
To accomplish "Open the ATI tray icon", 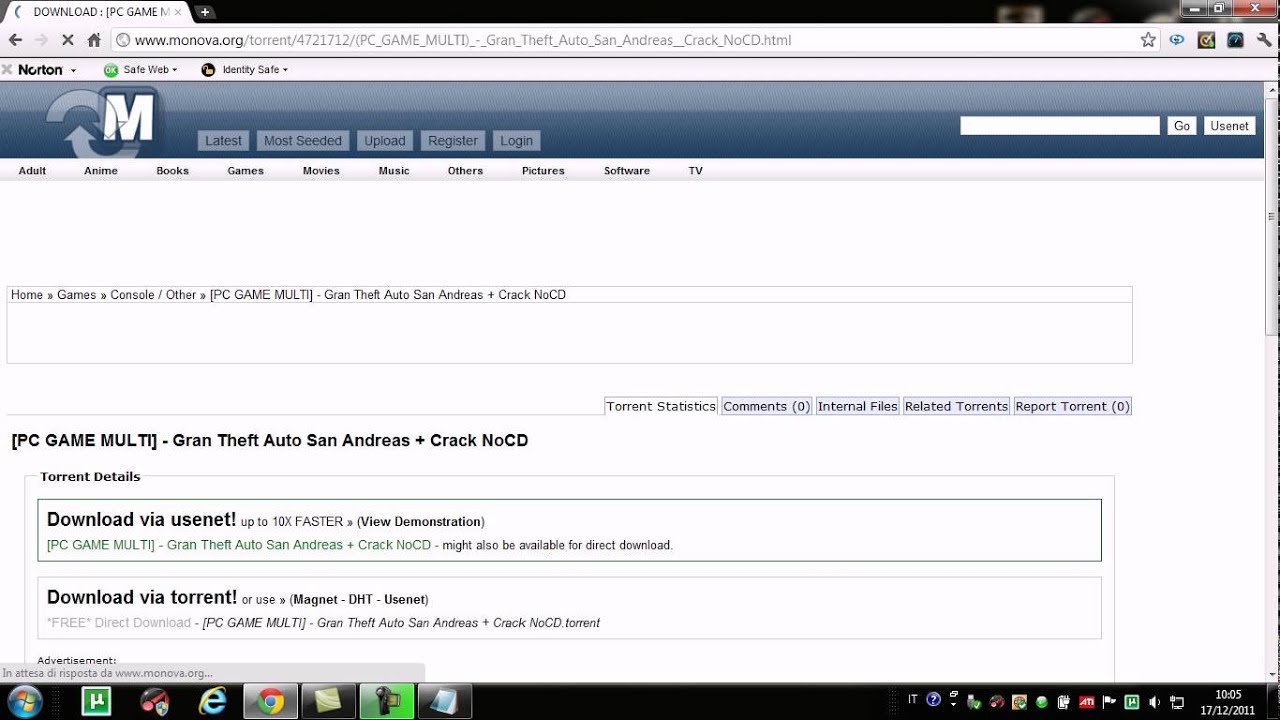I will [1086, 702].
